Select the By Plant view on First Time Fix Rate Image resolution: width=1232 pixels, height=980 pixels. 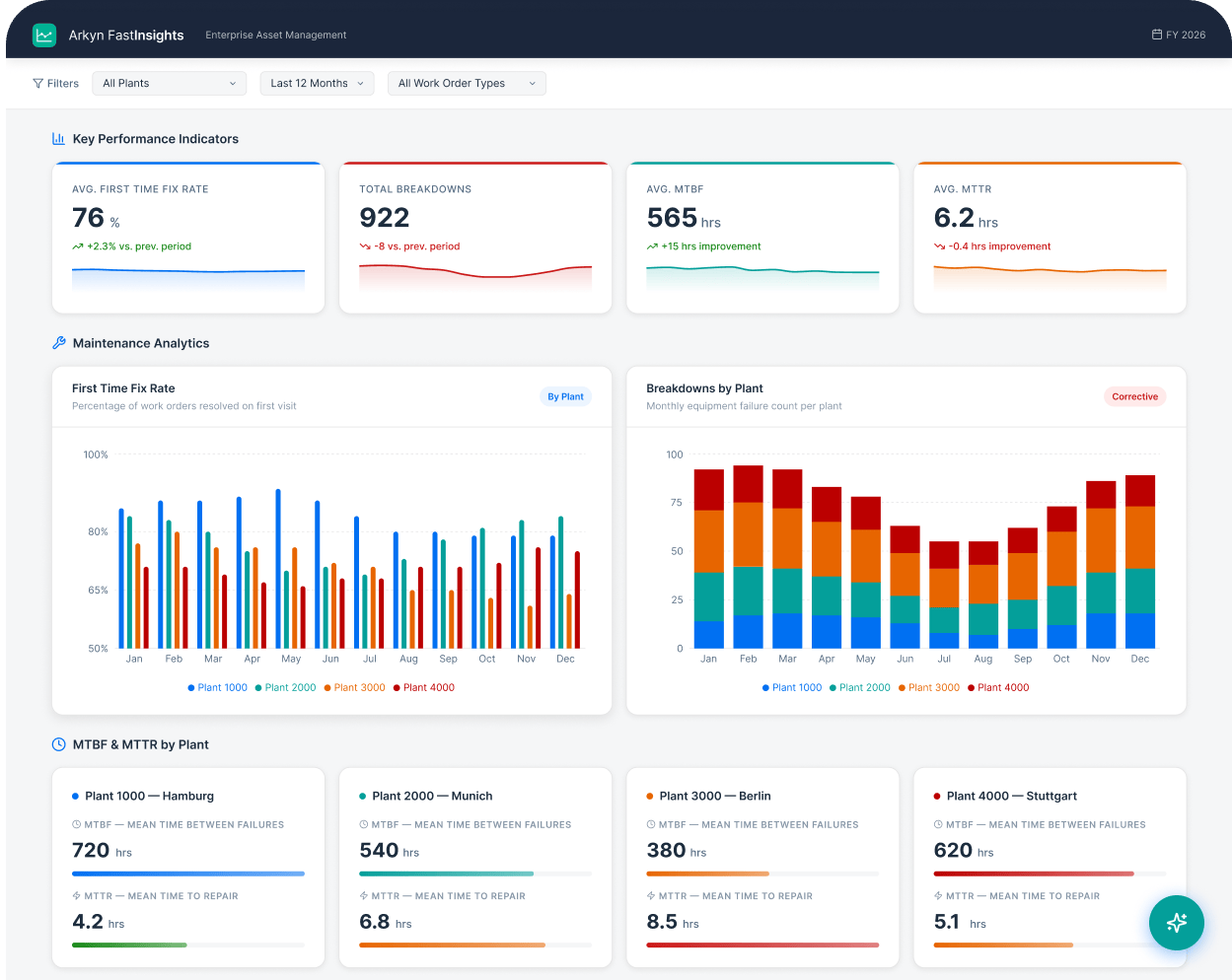pos(565,396)
